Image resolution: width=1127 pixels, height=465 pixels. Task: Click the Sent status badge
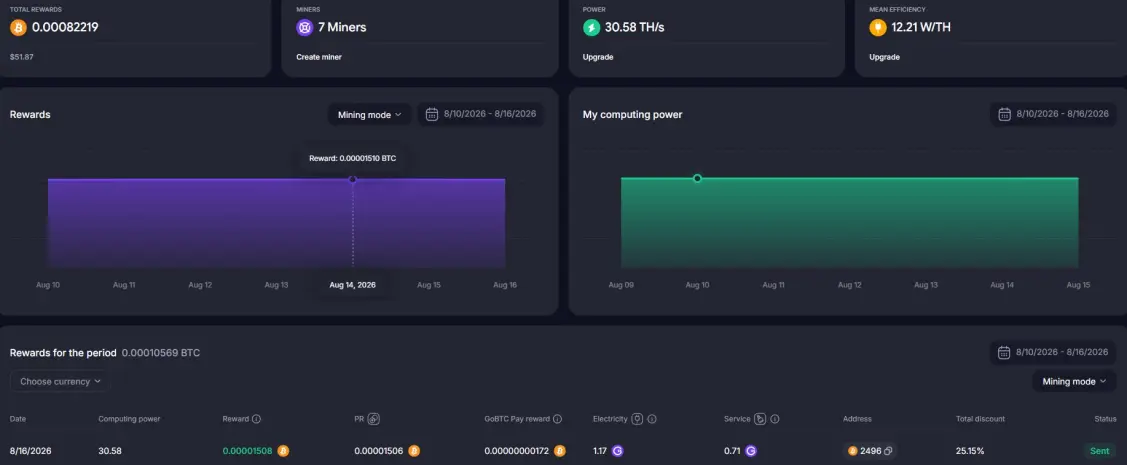1100,451
